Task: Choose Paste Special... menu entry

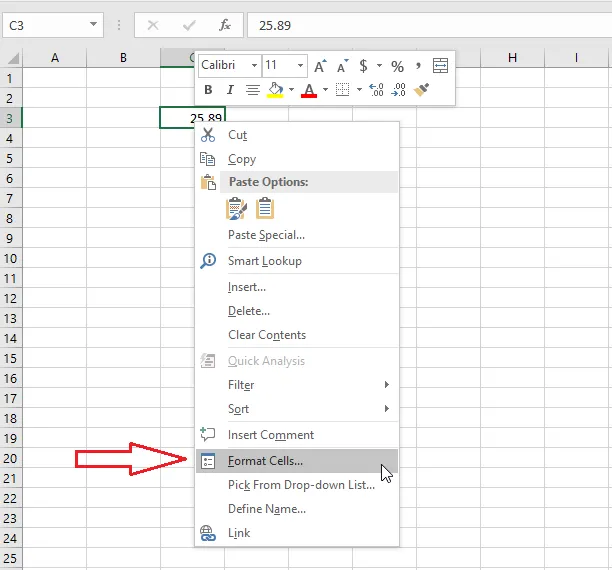Action: [297, 235]
